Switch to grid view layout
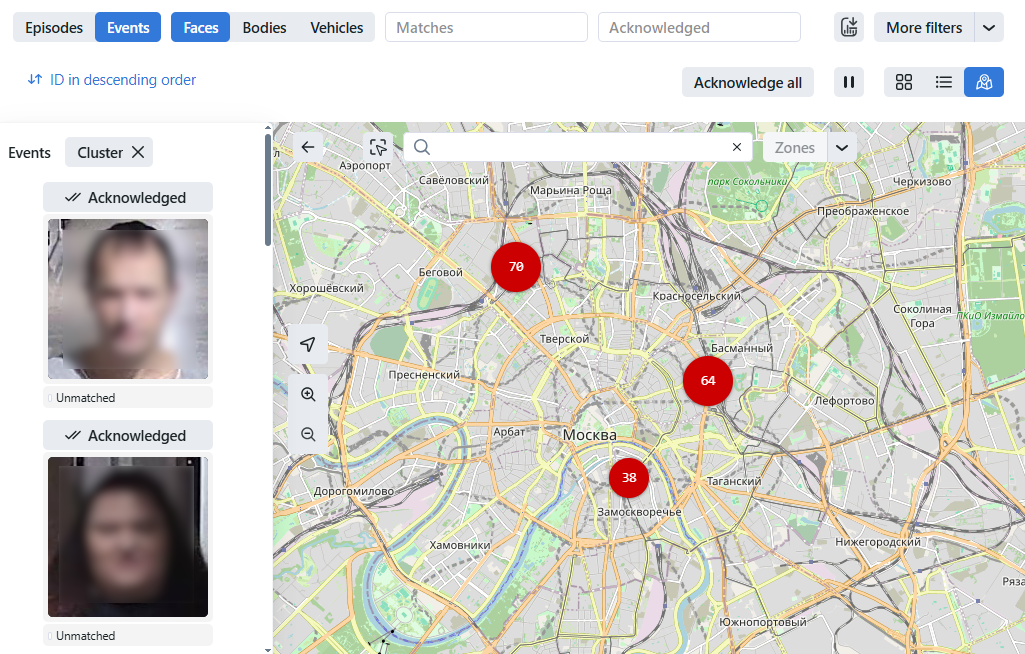 coord(904,82)
